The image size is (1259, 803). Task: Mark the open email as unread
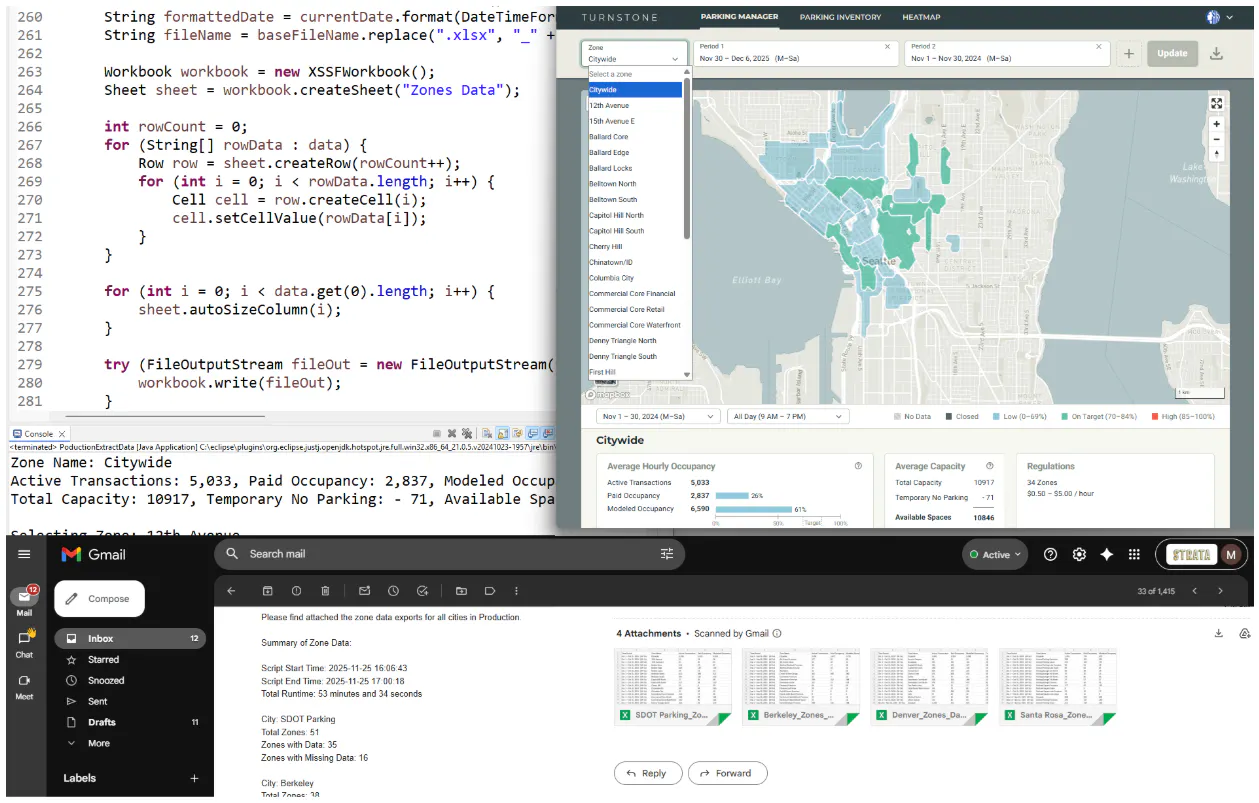364,591
